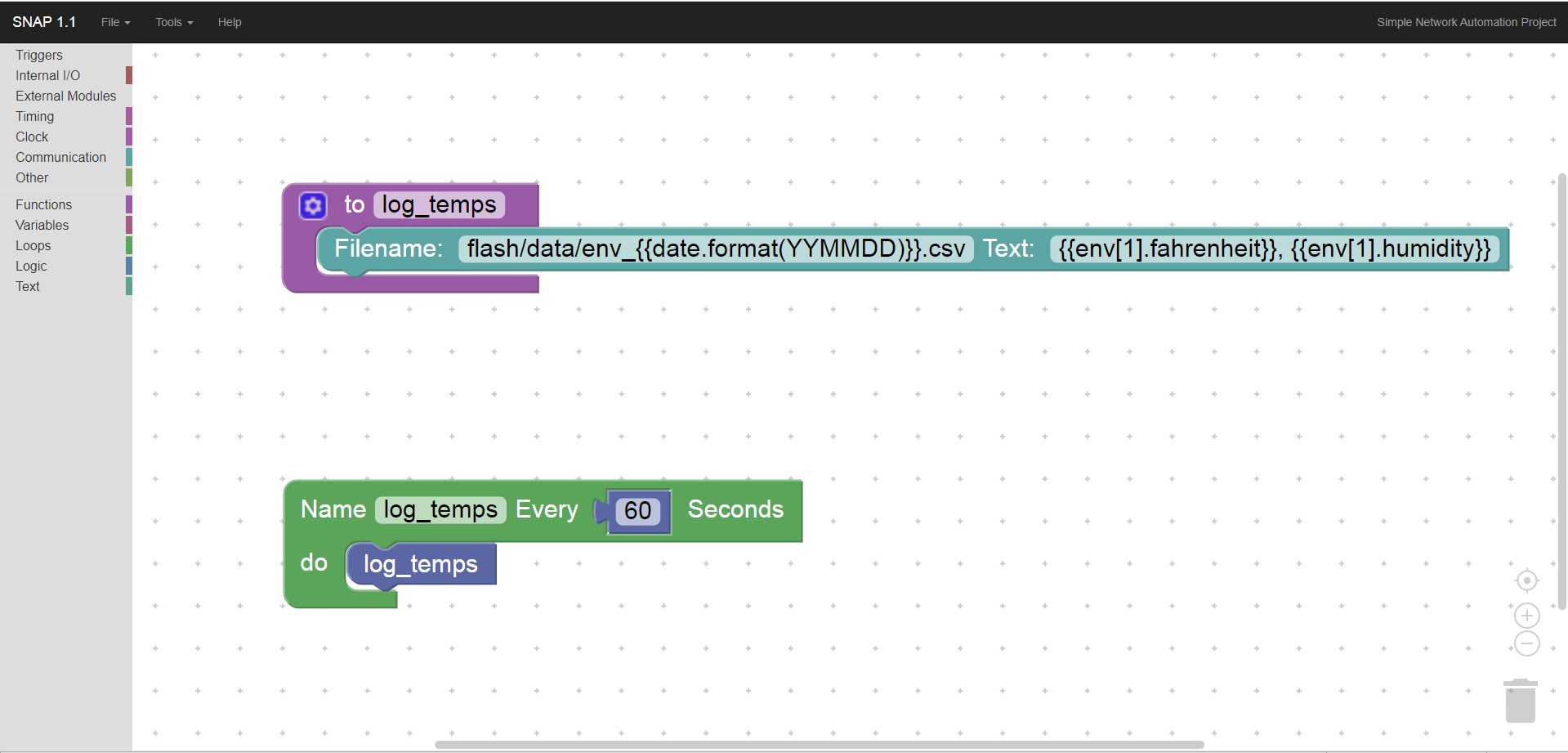Edit the timer Name field log_temps

[x=440, y=509]
